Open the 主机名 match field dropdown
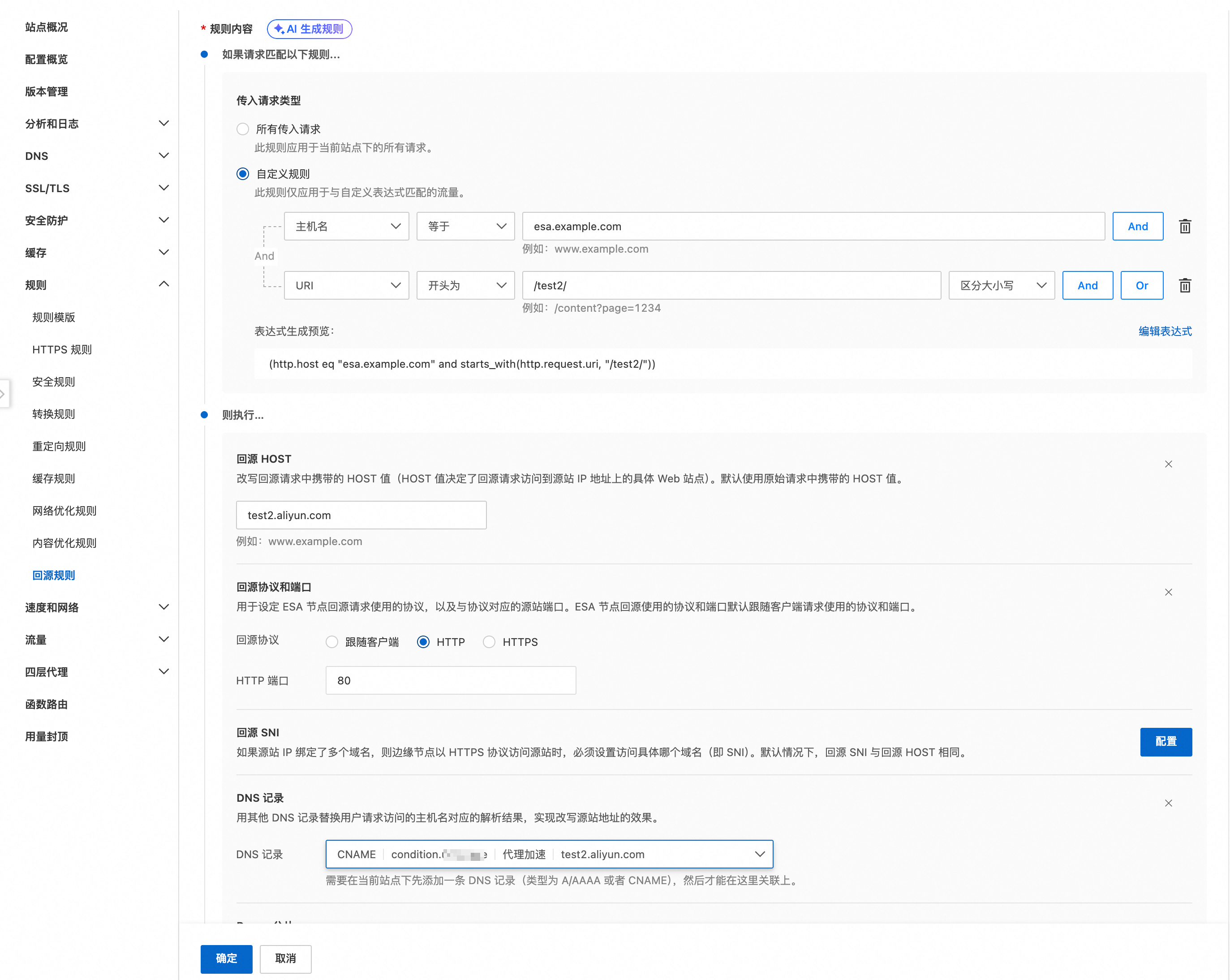Image resolution: width=1230 pixels, height=980 pixels. pos(346,227)
